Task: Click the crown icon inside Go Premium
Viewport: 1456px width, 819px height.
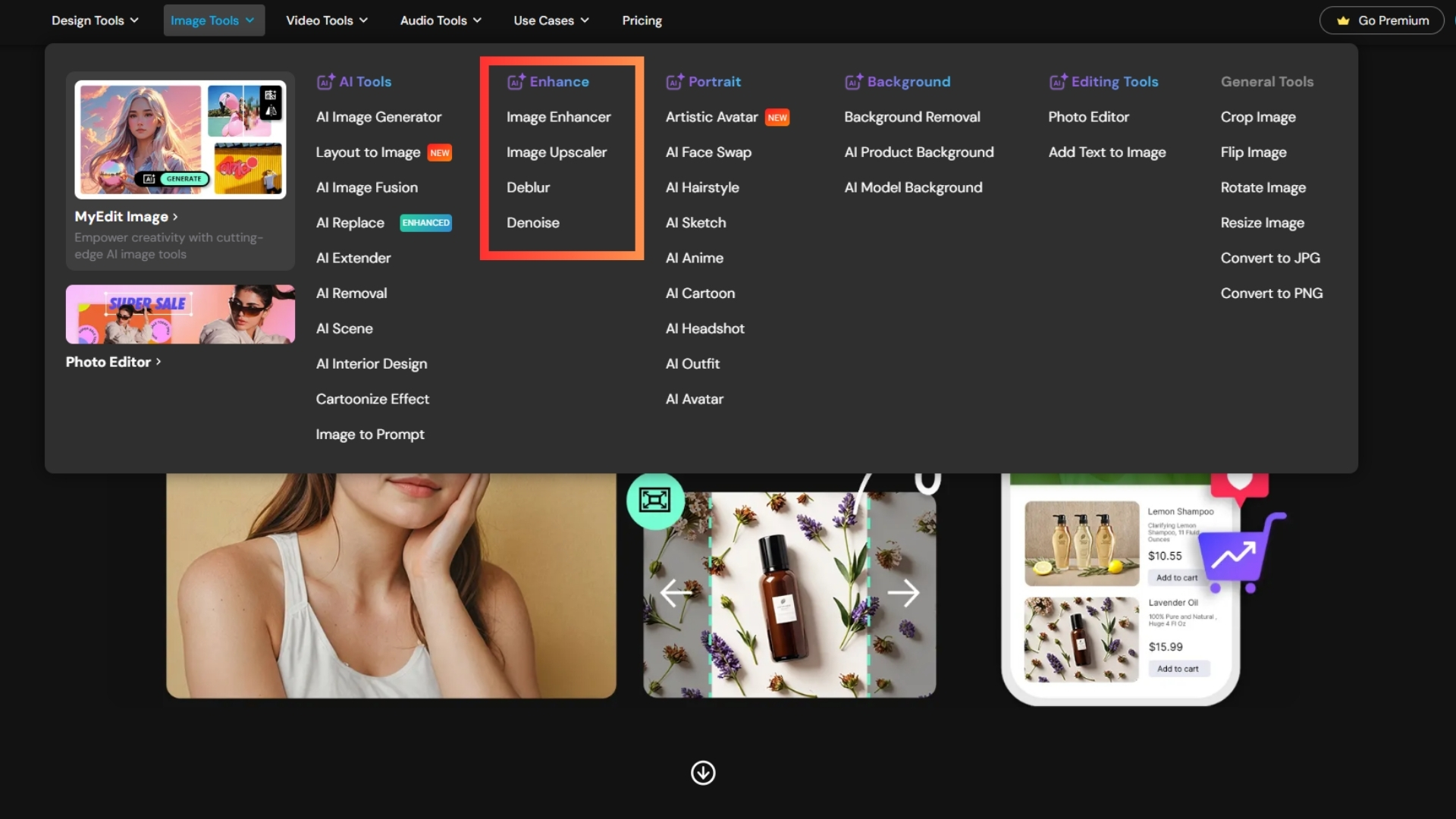Action: point(1343,20)
